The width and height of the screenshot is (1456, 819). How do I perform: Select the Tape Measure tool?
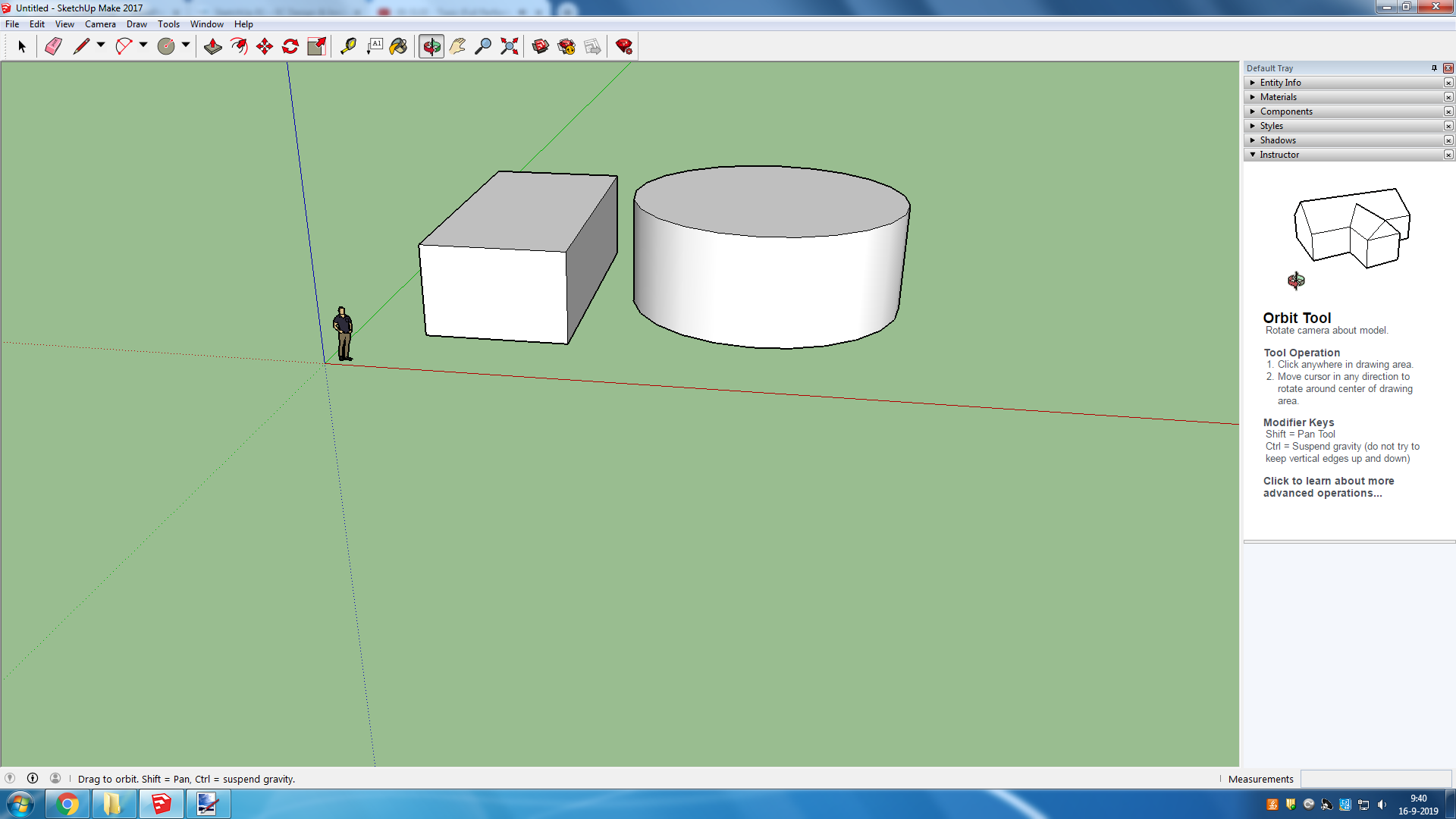click(348, 47)
